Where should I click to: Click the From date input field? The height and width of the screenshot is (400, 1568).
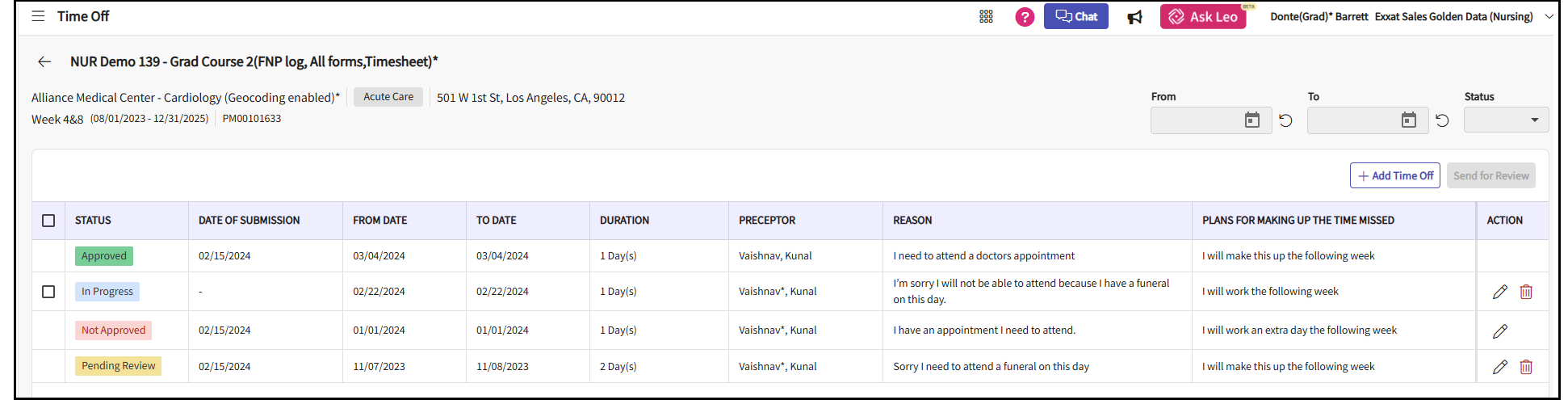tap(1195, 120)
